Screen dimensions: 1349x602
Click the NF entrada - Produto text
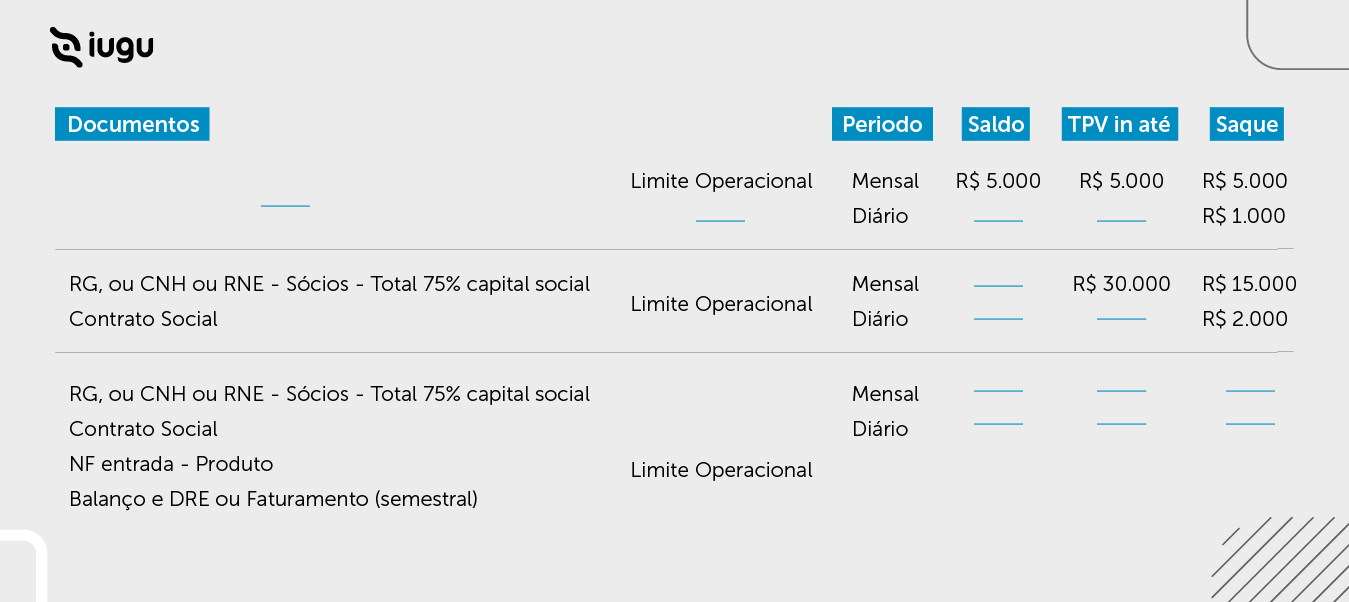point(171,464)
